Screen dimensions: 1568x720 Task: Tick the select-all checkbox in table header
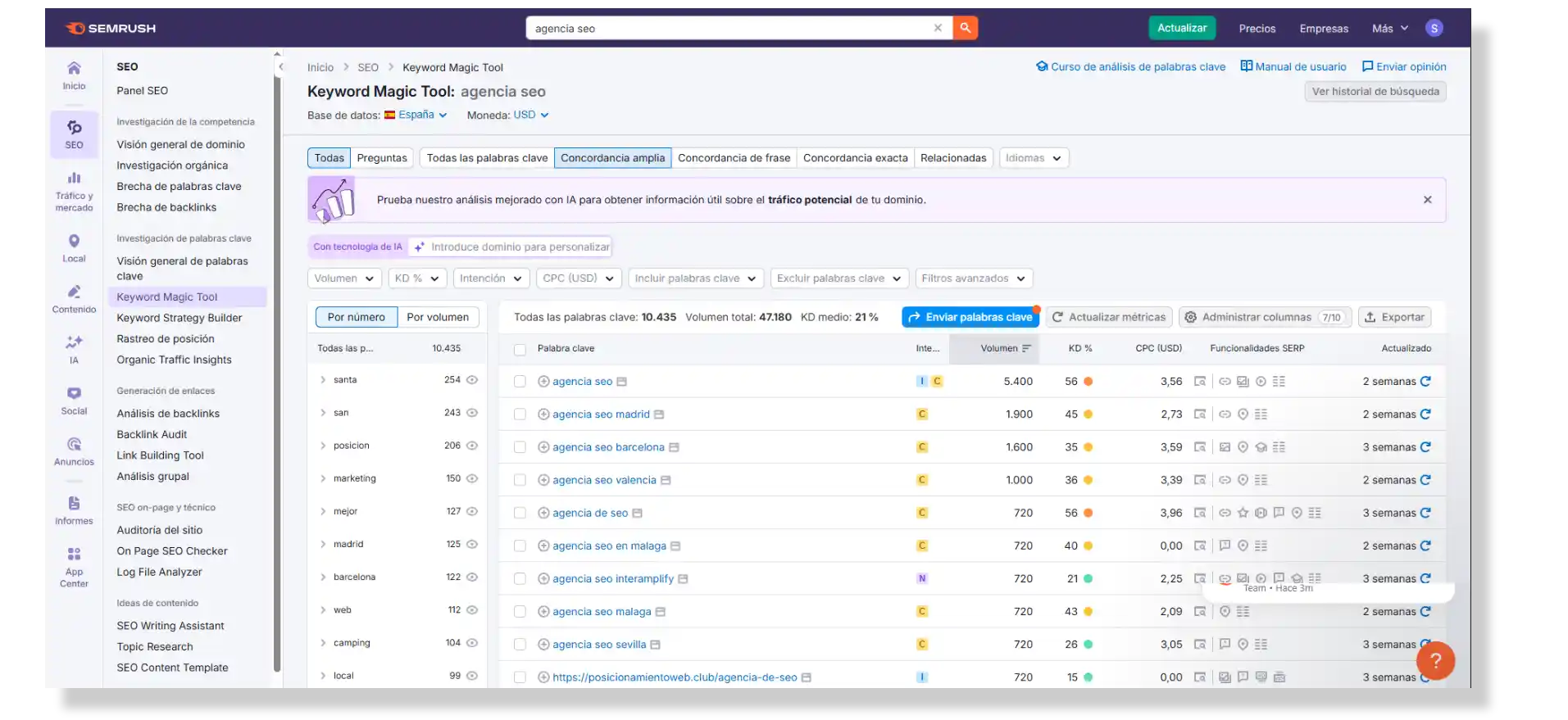click(520, 349)
